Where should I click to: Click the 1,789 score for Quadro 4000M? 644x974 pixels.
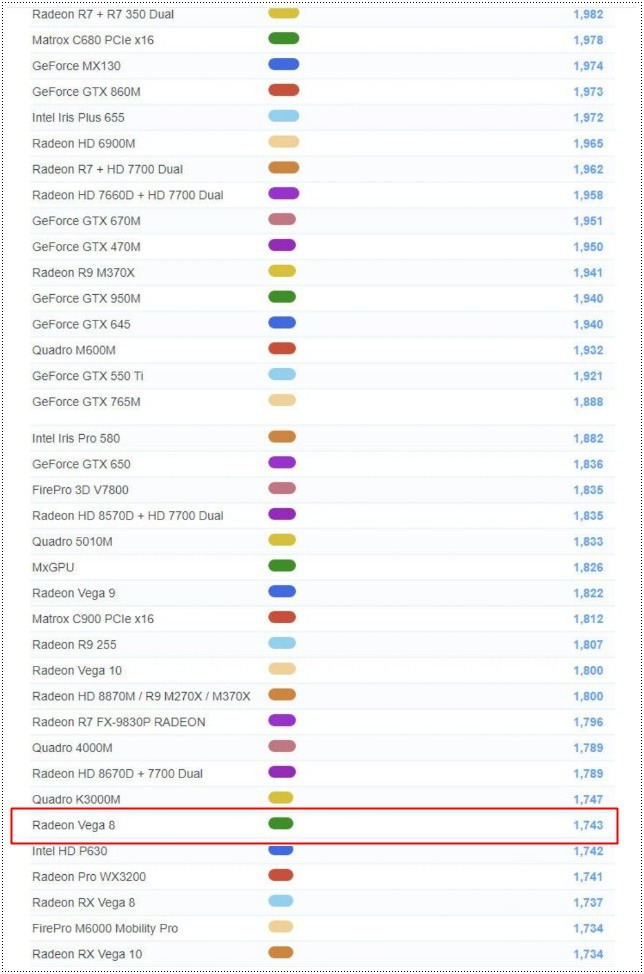(588, 749)
